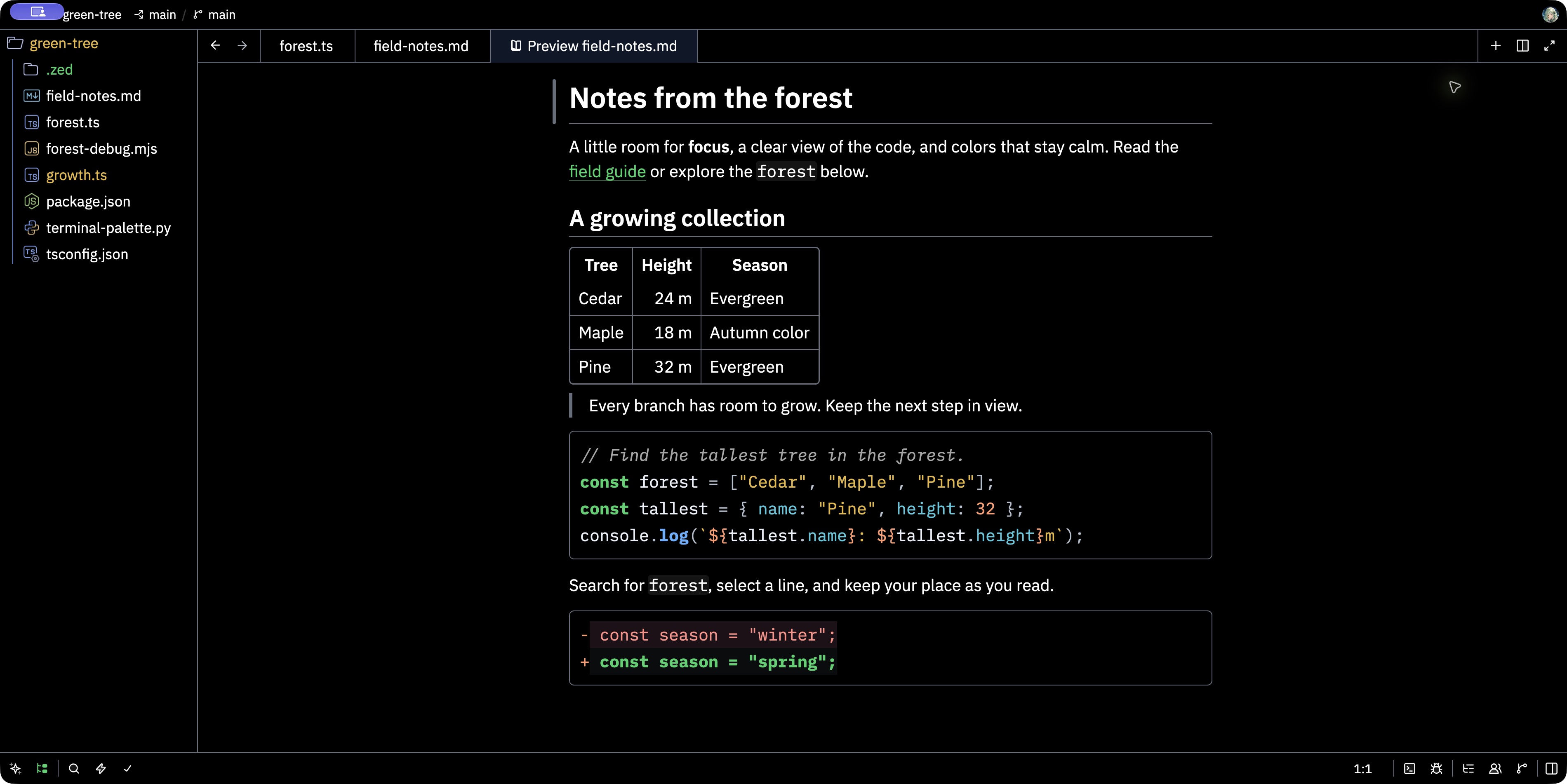
Task: Select the Preview field-notes.md tab
Action: 594,46
